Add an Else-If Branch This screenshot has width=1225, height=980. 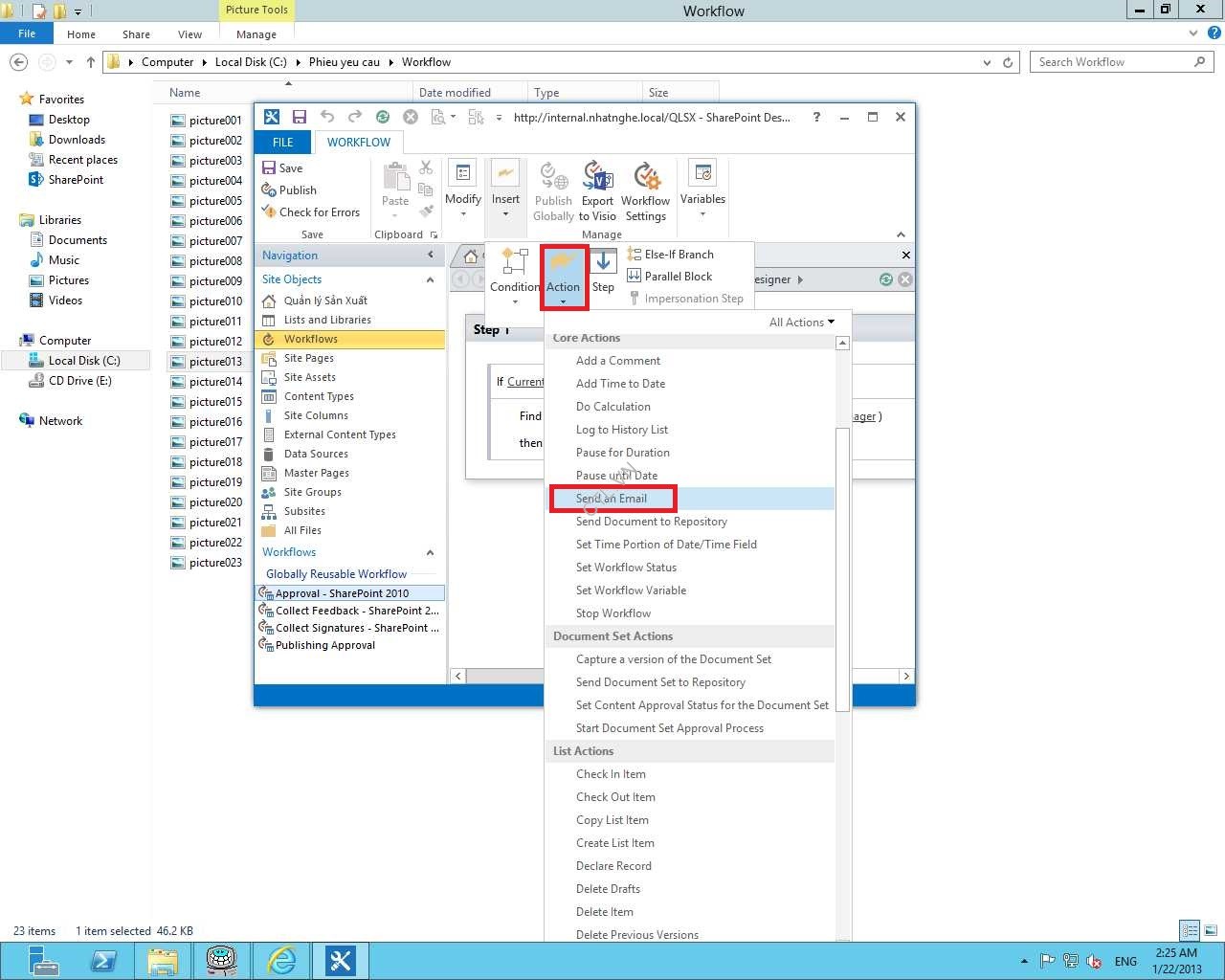[678, 255]
